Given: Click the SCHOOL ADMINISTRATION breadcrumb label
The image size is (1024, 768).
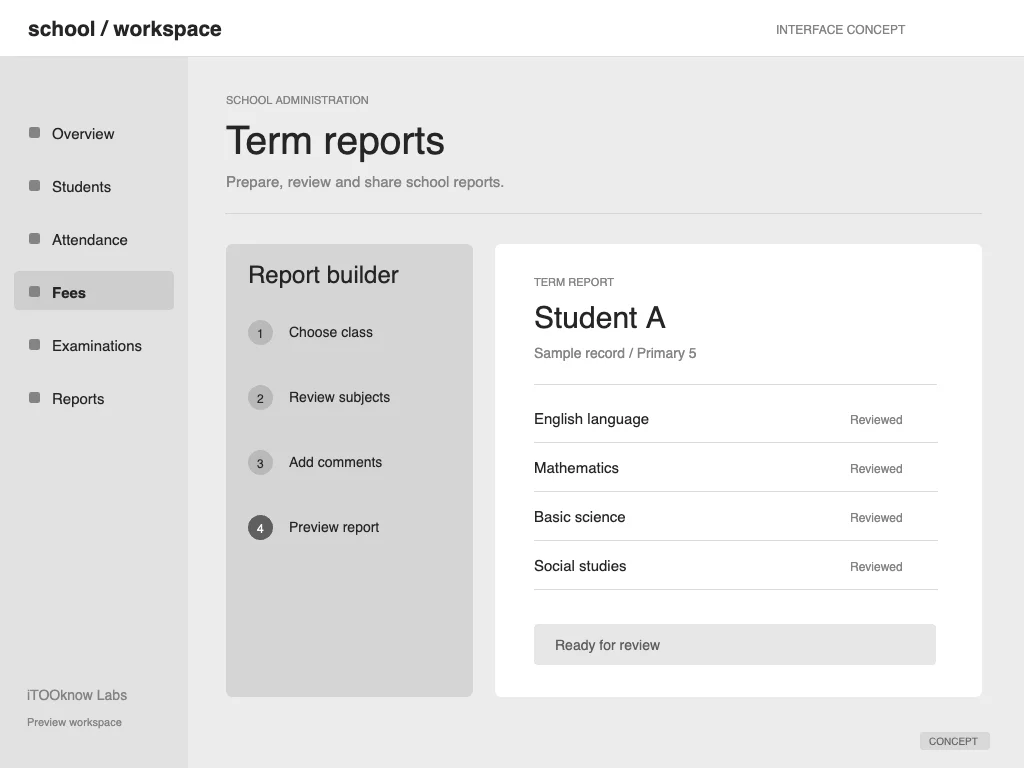Looking at the screenshot, I should (x=297, y=100).
